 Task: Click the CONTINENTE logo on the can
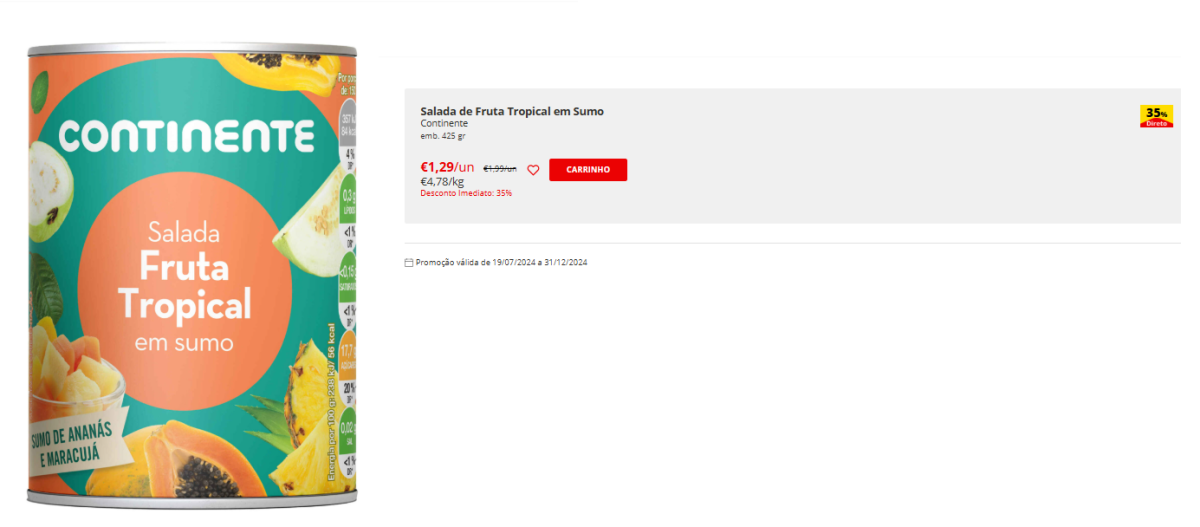pos(186,134)
